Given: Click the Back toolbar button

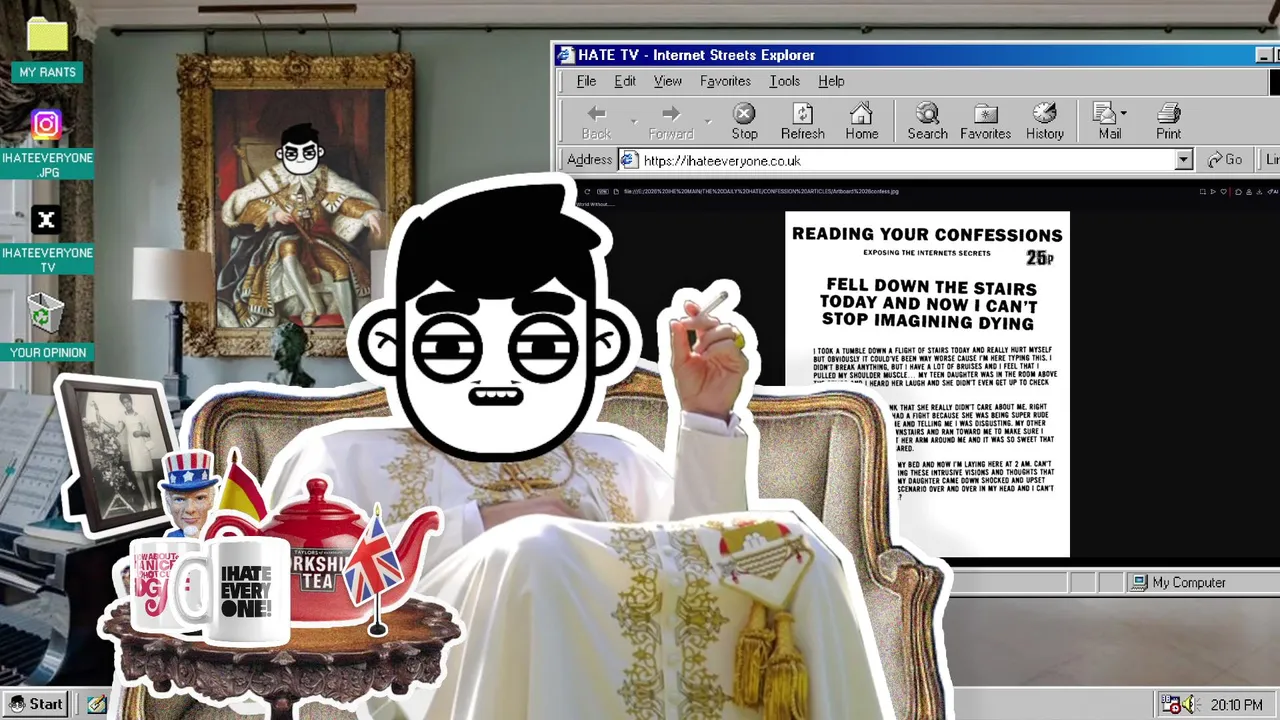Looking at the screenshot, I should (596, 122).
